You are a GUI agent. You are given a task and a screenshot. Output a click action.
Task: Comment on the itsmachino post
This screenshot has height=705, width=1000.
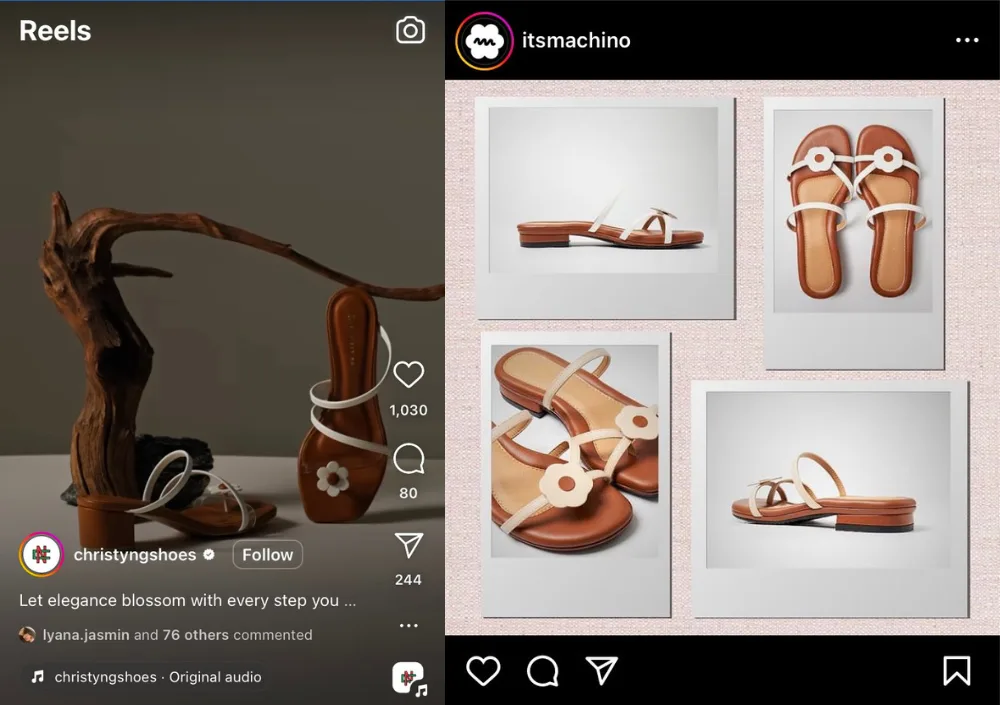click(542, 670)
